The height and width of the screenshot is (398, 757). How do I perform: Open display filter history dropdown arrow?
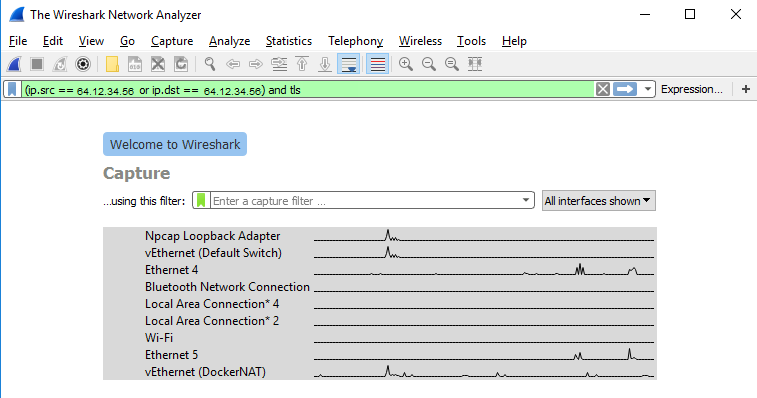pyautogui.click(x=647, y=89)
